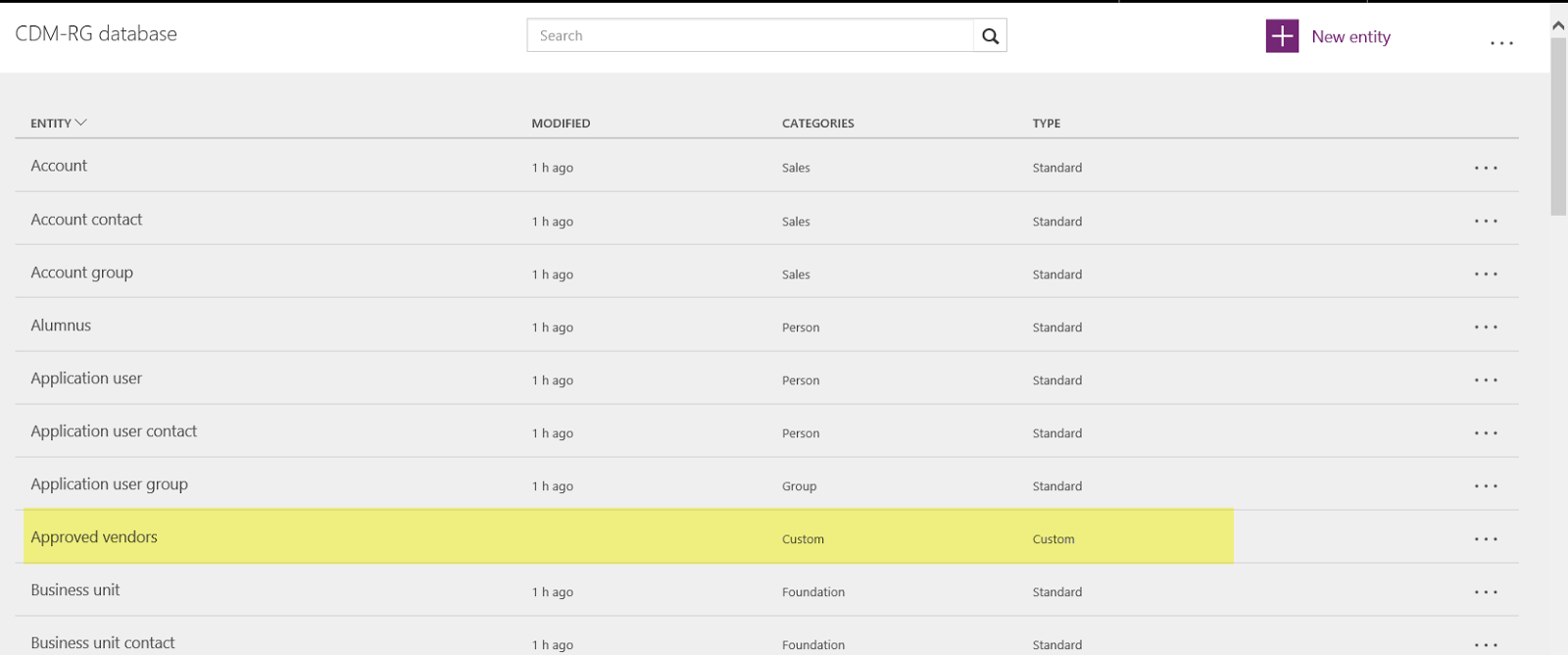Open ellipsis options for Business unit row
Viewport: 1568px width, 655px height.
click(1486, 591)
